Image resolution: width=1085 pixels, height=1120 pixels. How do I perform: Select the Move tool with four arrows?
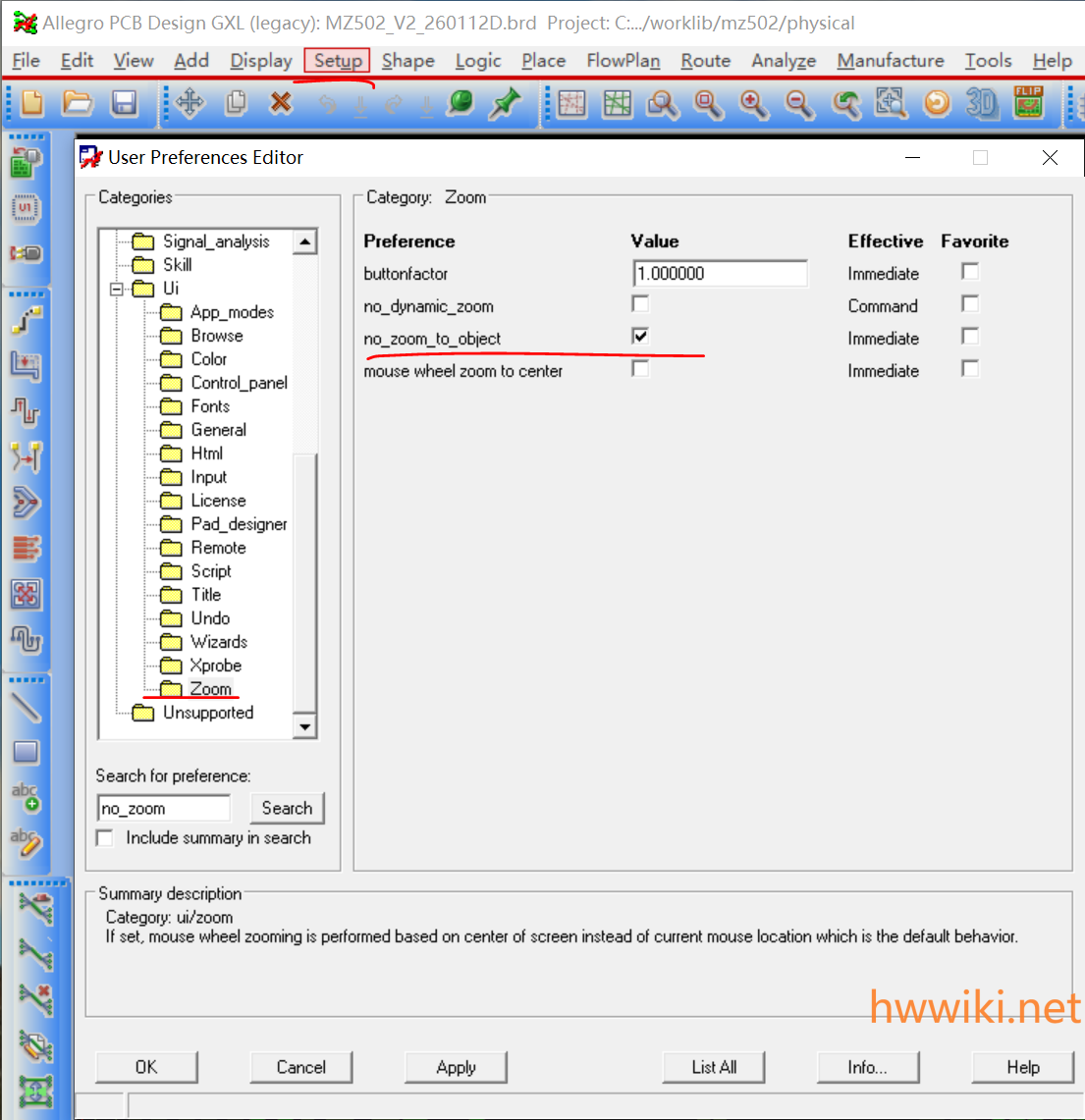[x=190, y=103]
